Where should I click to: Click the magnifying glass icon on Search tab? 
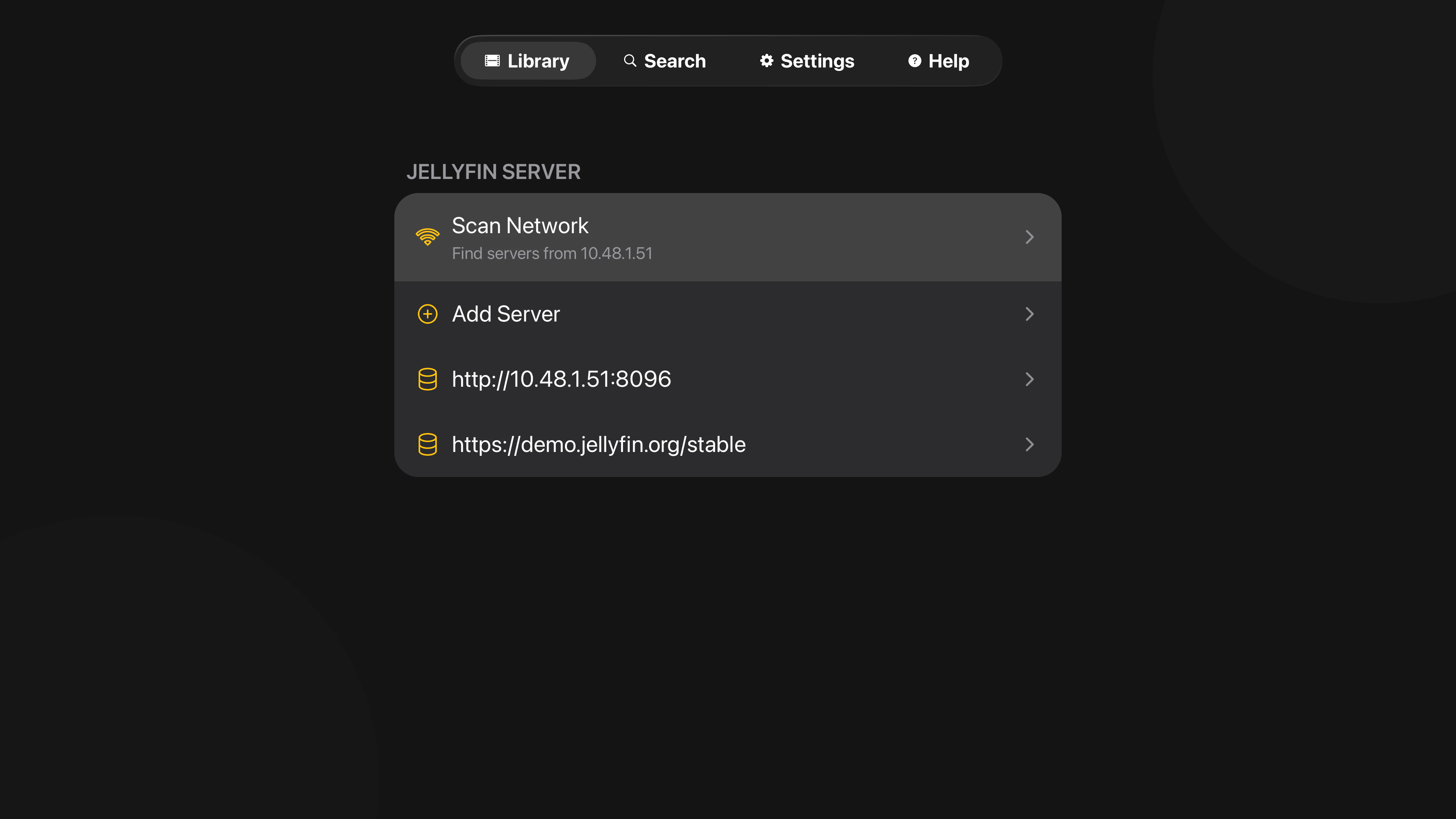[x=630, y=61]
